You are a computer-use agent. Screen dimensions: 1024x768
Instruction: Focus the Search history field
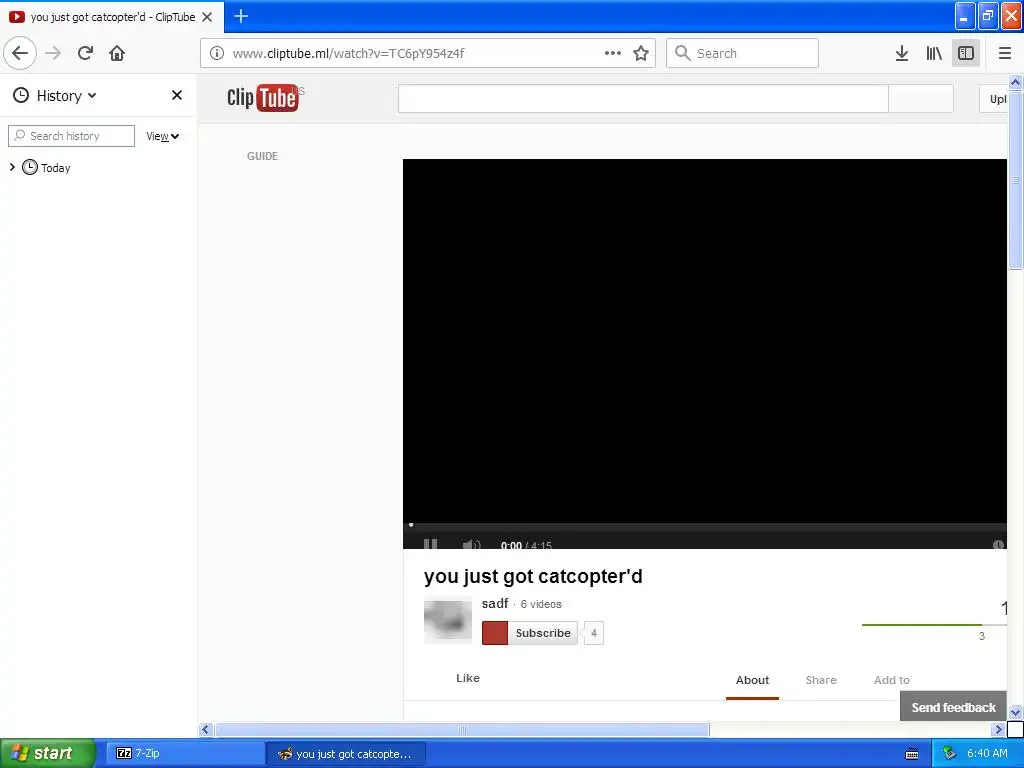[71, 136]
